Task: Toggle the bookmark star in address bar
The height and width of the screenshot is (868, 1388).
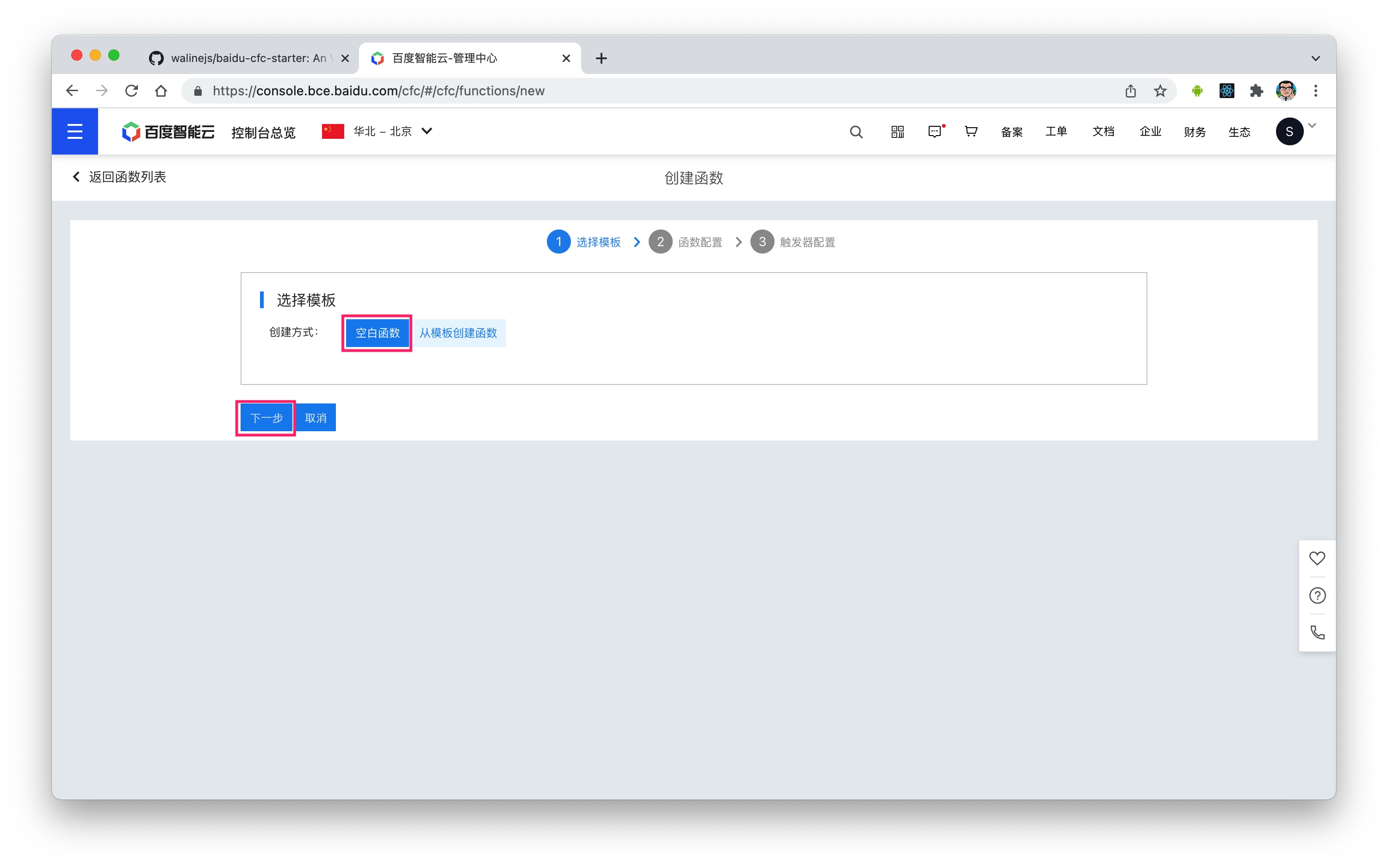Action: coord(1160,91)
